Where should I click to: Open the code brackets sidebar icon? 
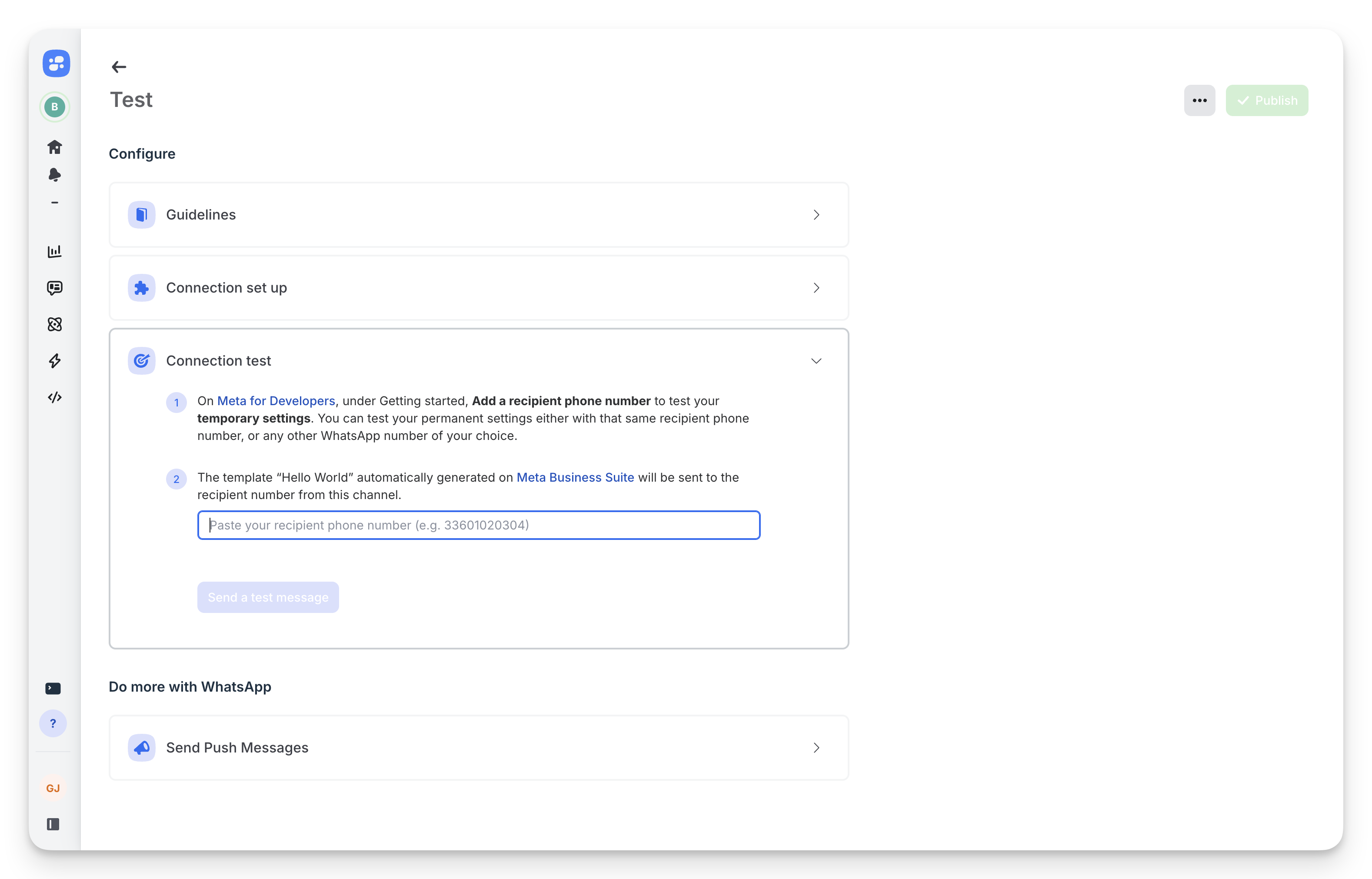[55, 397]
